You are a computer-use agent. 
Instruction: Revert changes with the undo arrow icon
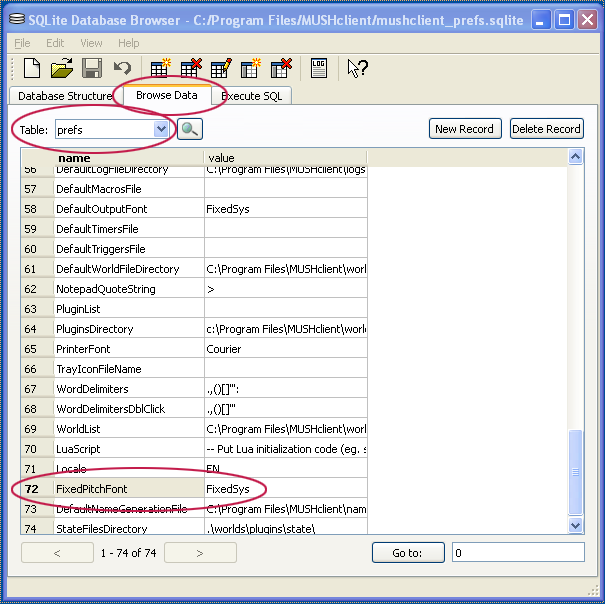click(123, 68)
